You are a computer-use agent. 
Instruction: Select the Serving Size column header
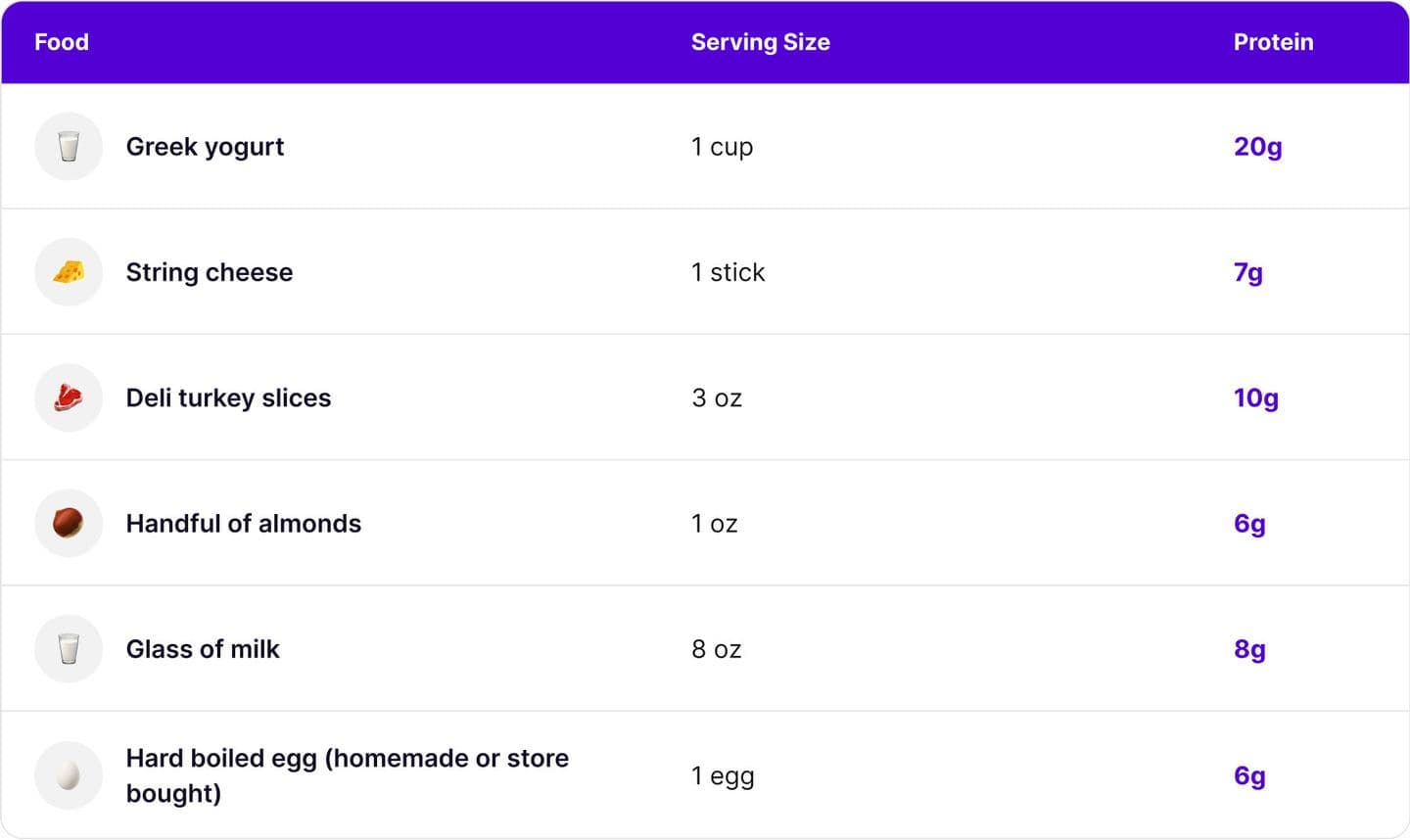[x=761, y=42]
